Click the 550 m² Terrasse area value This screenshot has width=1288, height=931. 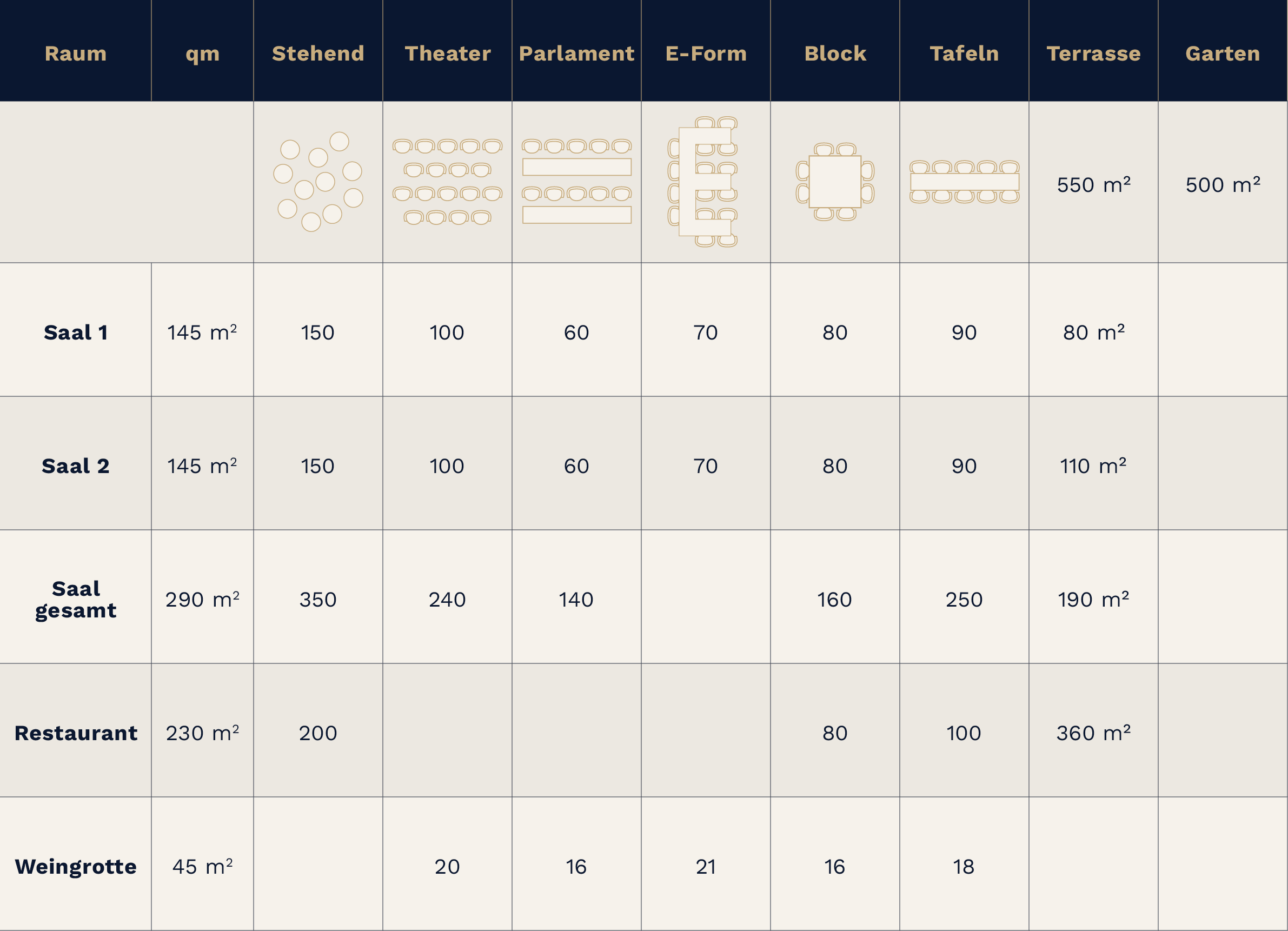(1093, 184)
